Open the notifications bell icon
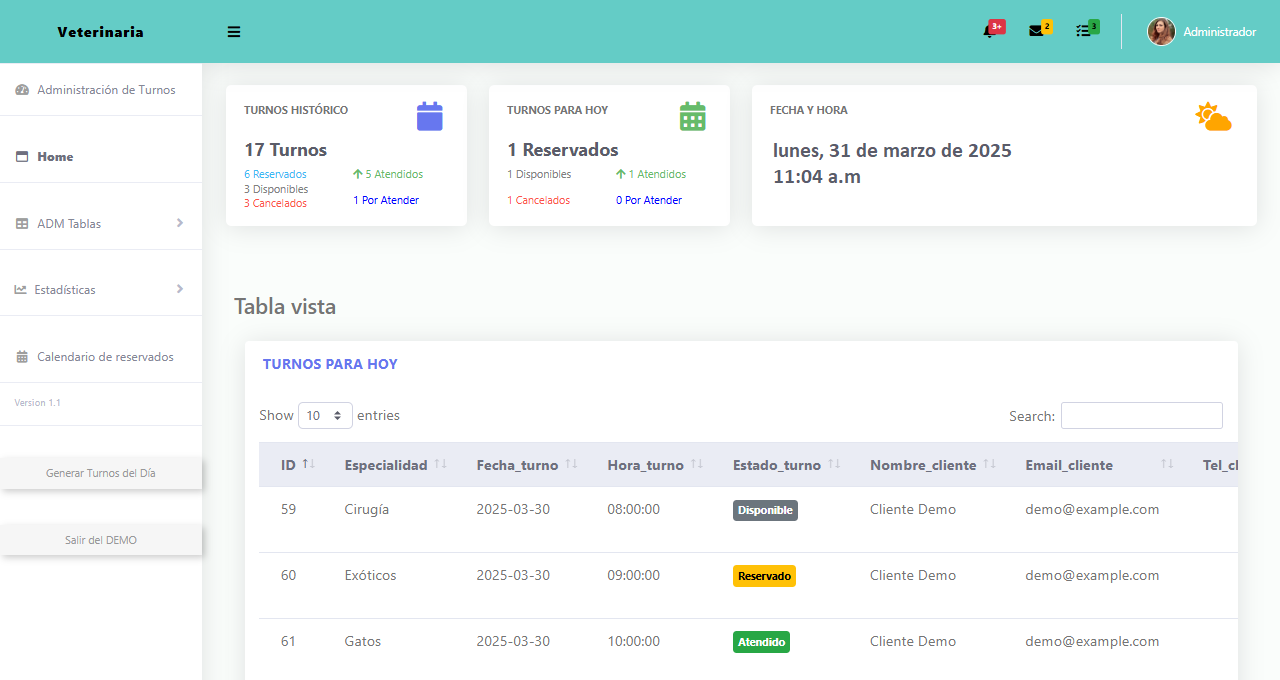Image resolution: width=1280 pixels, height=680 pixels. (990, 31)
